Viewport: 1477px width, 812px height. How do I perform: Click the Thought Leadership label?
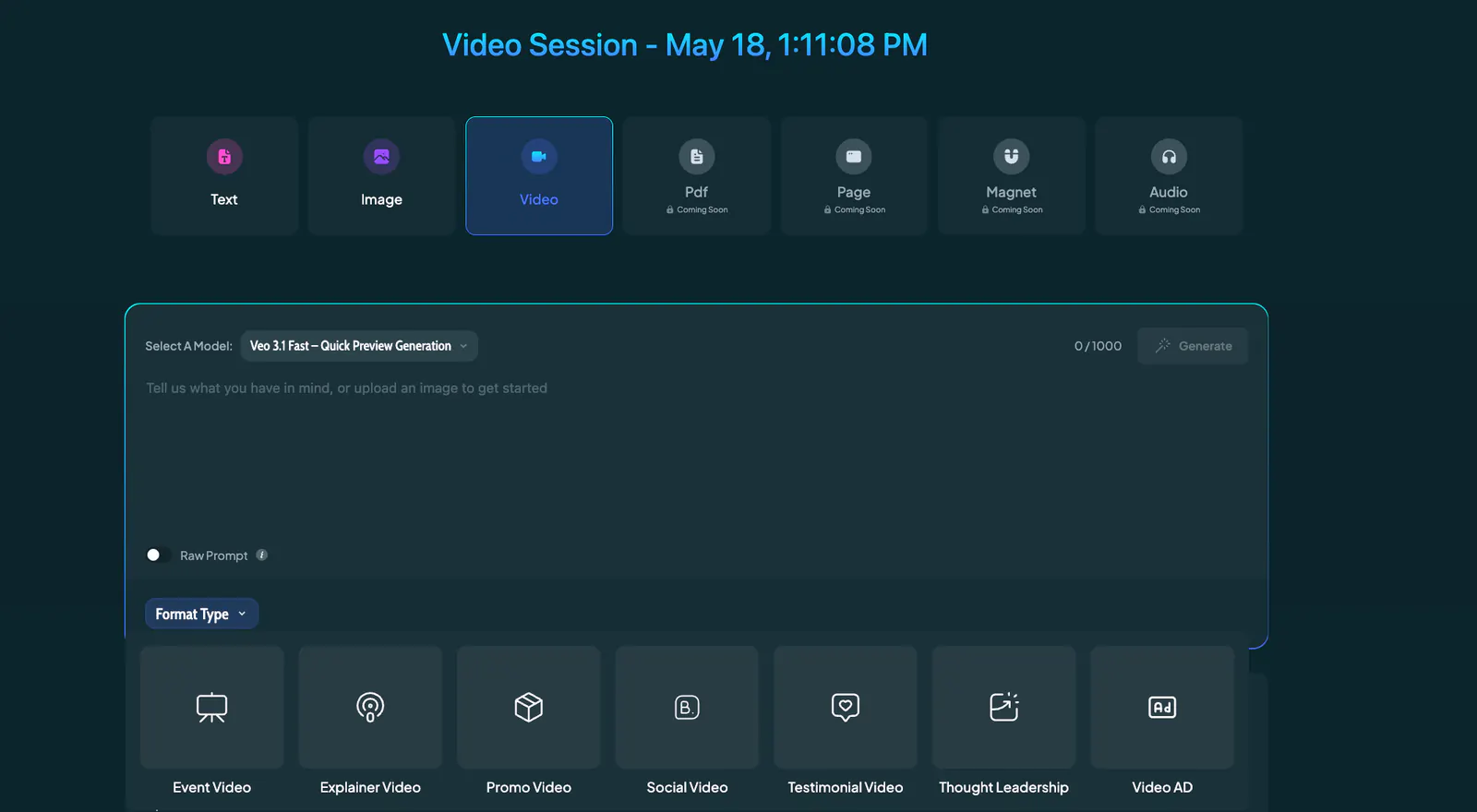coord(1003,787)
